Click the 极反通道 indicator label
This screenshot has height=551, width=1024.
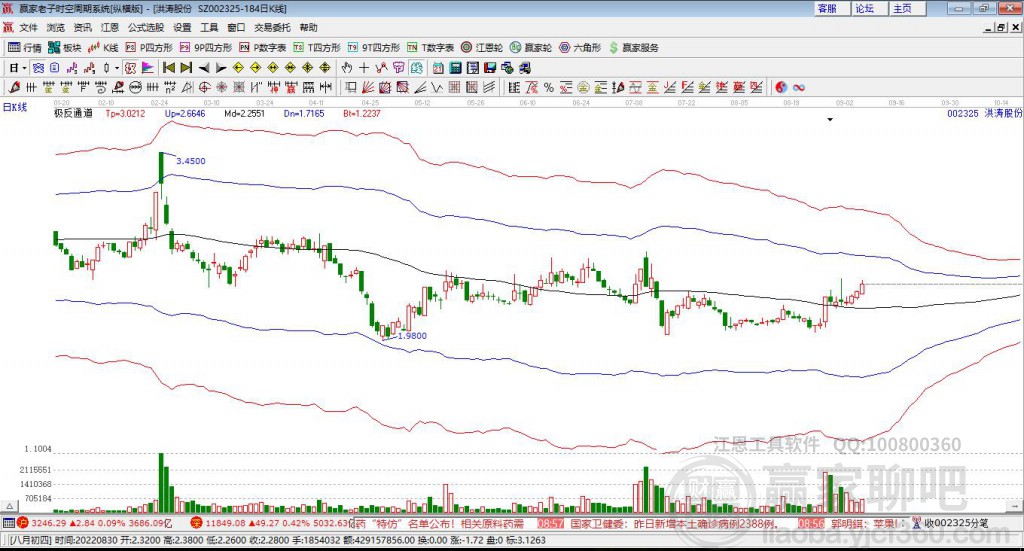point(73,113)
